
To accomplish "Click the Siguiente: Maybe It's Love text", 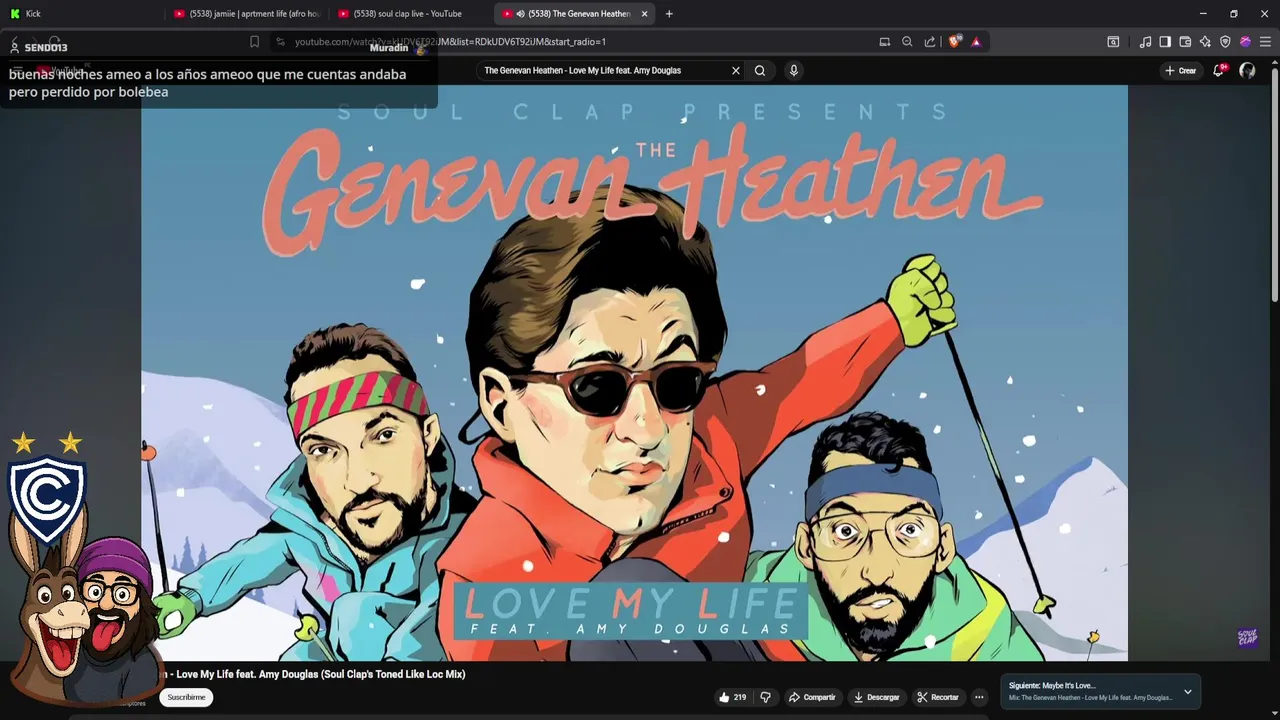I will [x=1052, y=686].
